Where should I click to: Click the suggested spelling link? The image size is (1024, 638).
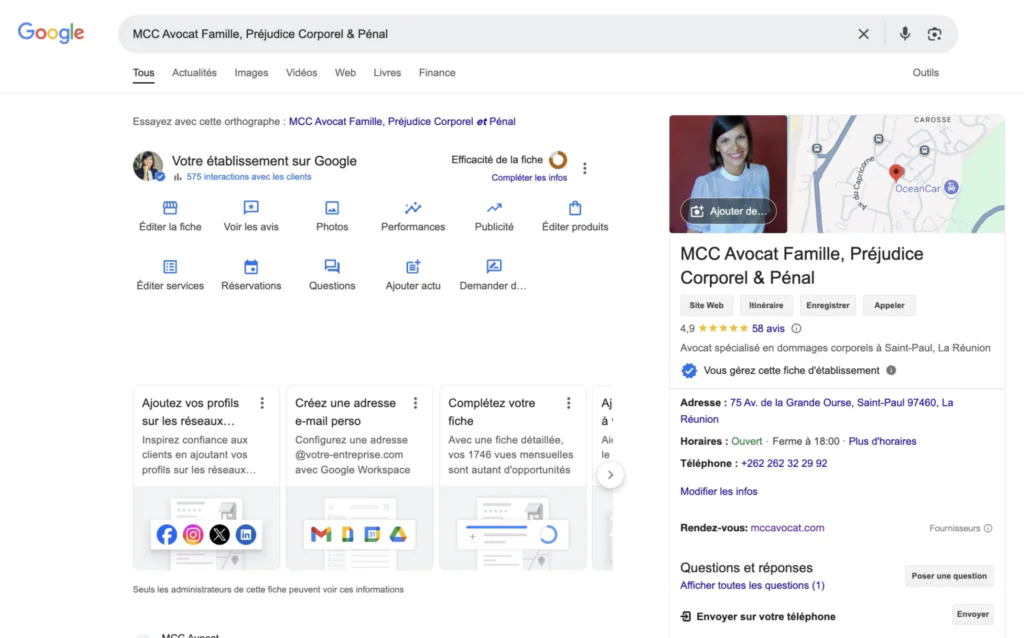click(x=402, y=121)
